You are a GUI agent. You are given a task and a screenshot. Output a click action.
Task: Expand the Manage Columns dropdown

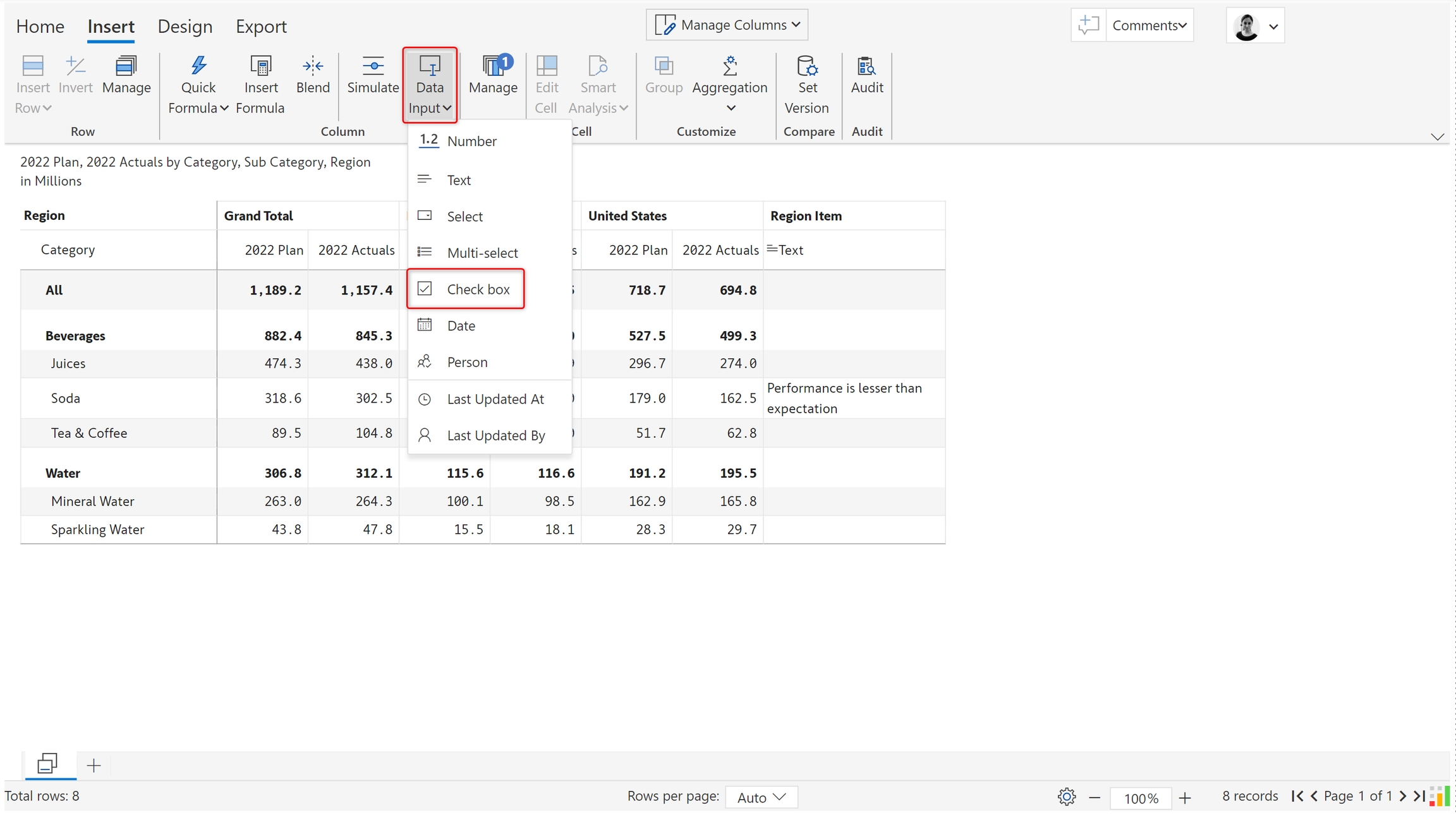pos(727,25)
